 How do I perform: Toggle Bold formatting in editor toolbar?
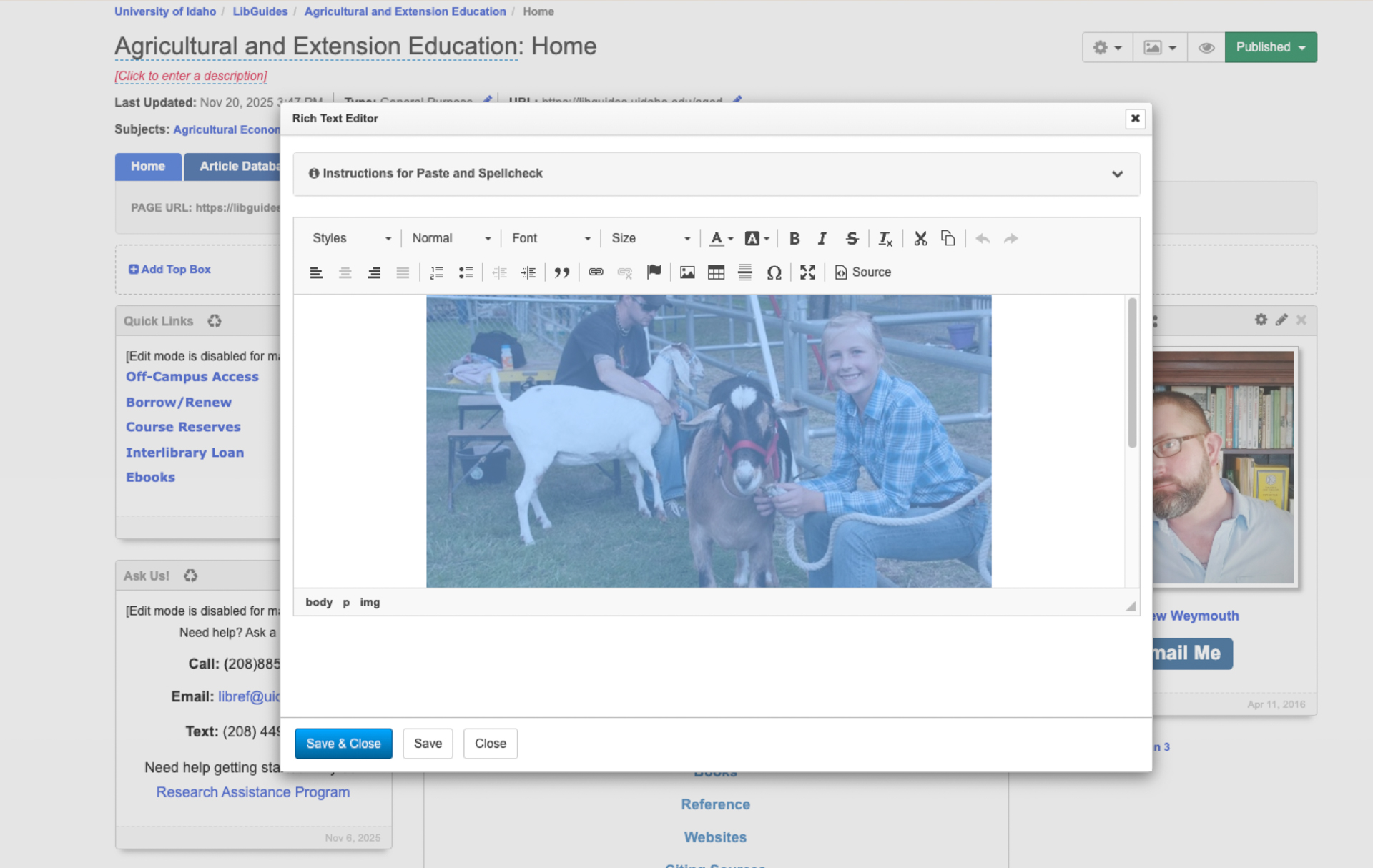[794, 239]
